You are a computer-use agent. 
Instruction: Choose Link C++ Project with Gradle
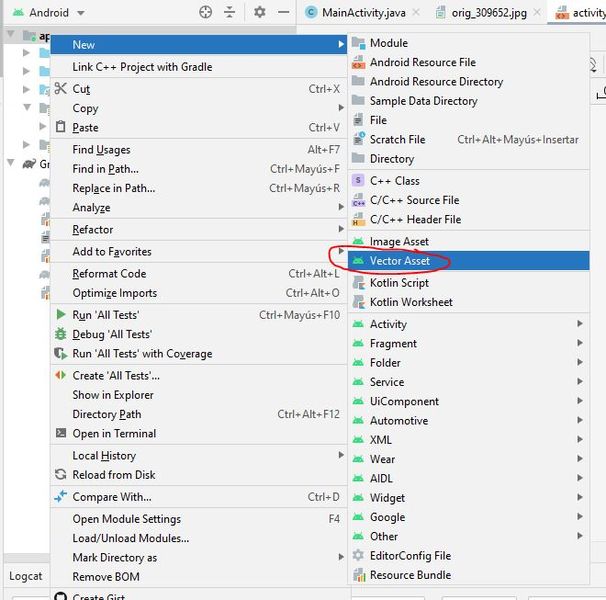pyautogui.click(x=199, y=66)
